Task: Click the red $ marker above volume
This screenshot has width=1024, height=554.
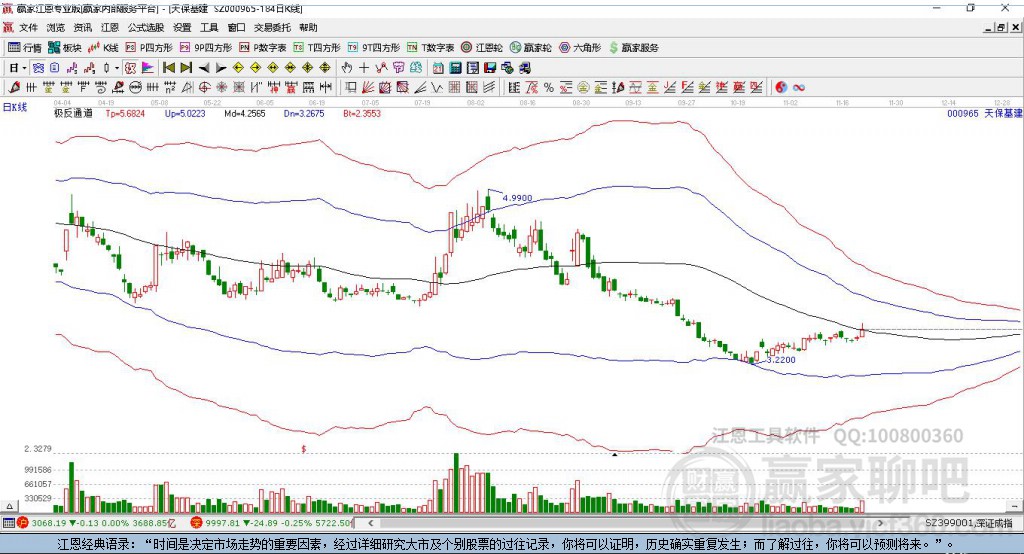Action: (x=304, y=449)
